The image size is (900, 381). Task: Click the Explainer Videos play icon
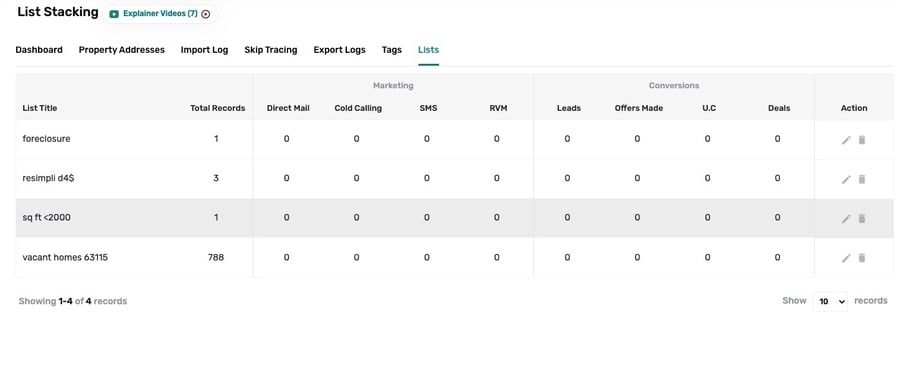coord(114,14)
